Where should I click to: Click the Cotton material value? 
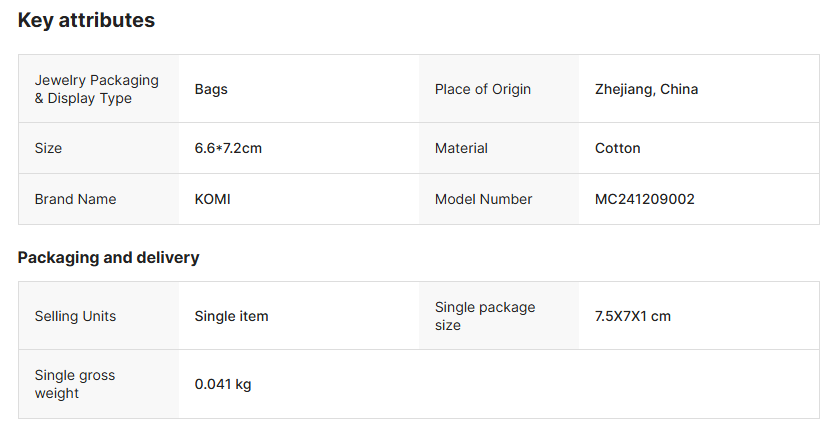618,148
